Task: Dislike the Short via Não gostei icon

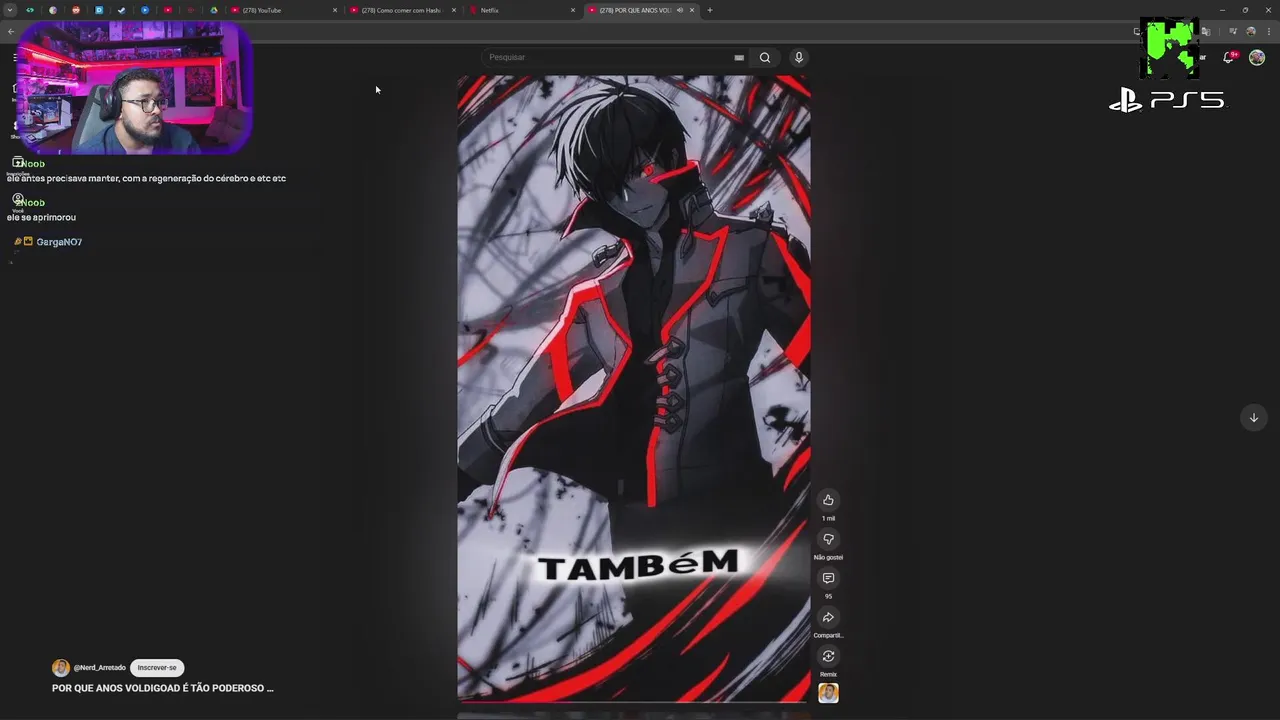Action: 828,539
